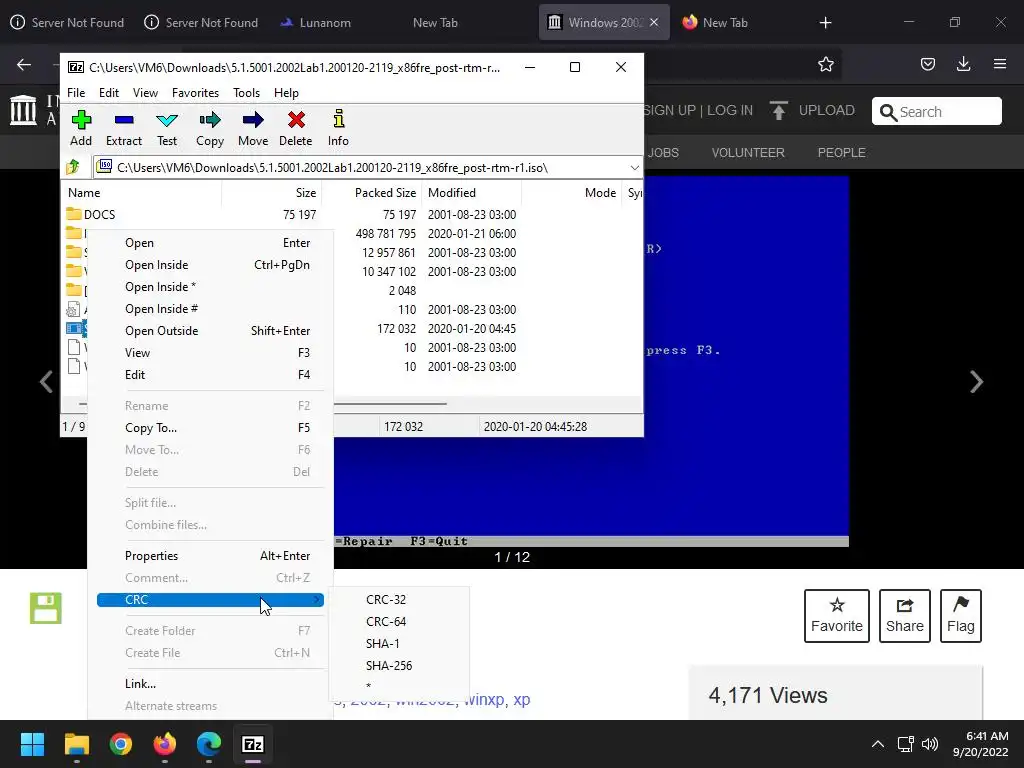Open the File menu in 7-Zip
The width and height of the screenshot is (1024, 768).
tap(76, 93)
